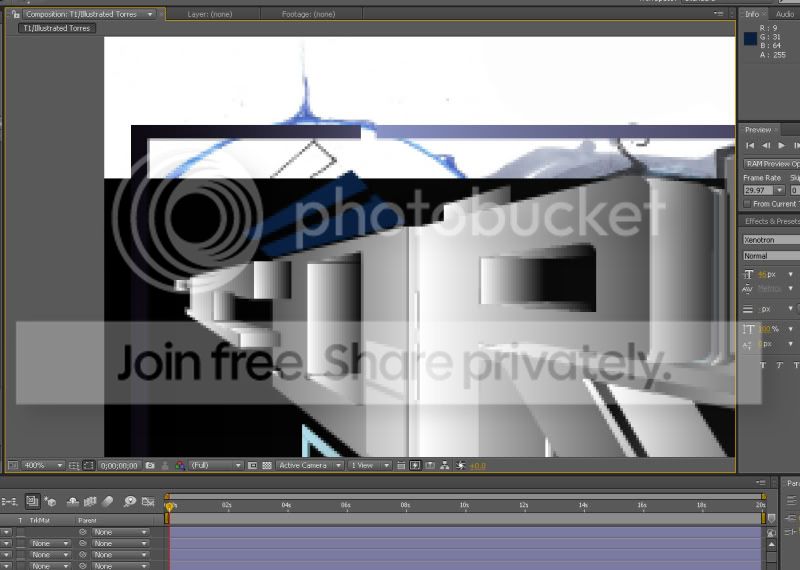
Task: Click the reset exposure aperture icon
Action: [x=460, y=465]
